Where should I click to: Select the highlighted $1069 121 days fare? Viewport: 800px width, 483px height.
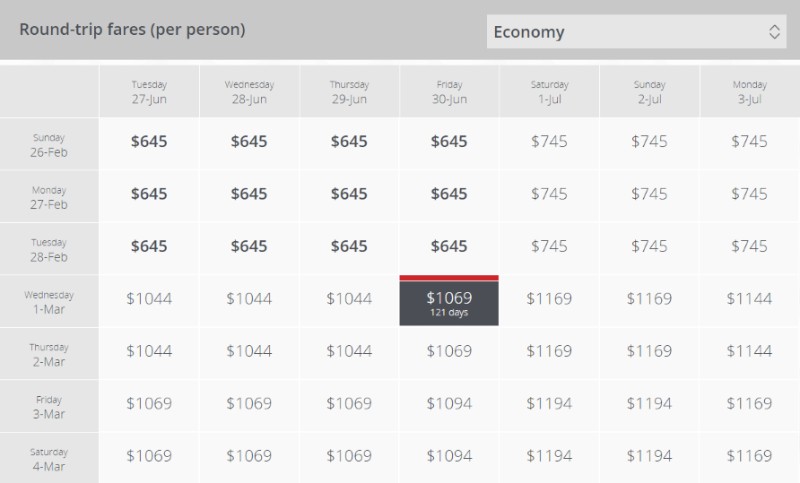[x=449, y=300]
